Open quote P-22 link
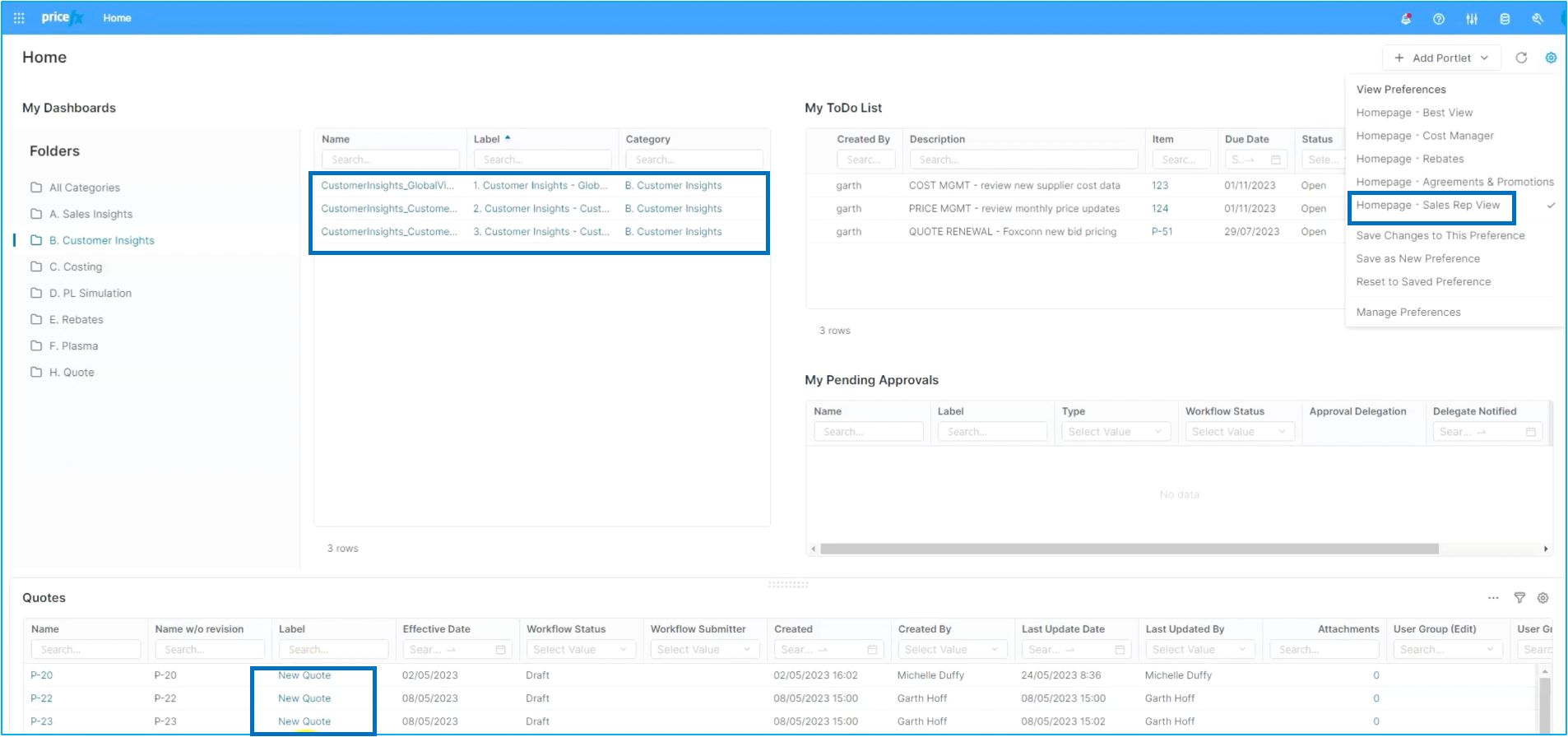Image resolution: width=1568 pixels, height=737 pixels. tap(41, 698)
